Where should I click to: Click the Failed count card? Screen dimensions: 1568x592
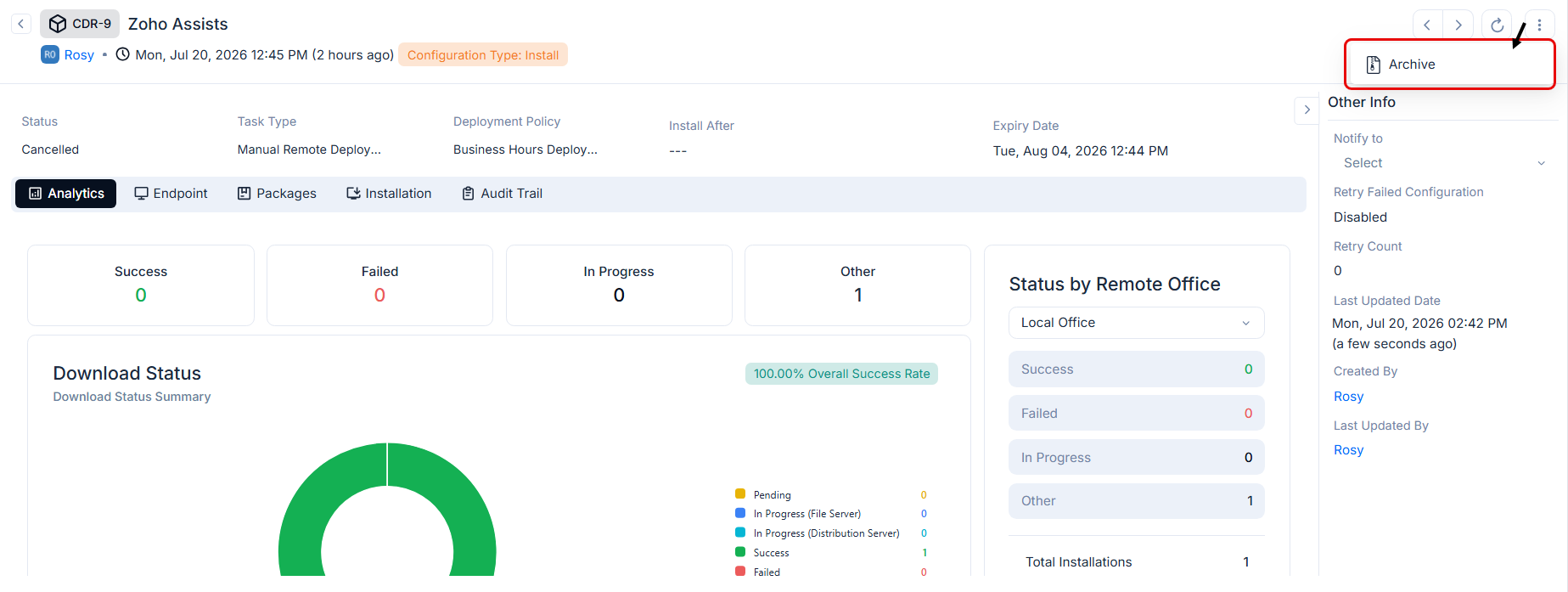(379, 285)
